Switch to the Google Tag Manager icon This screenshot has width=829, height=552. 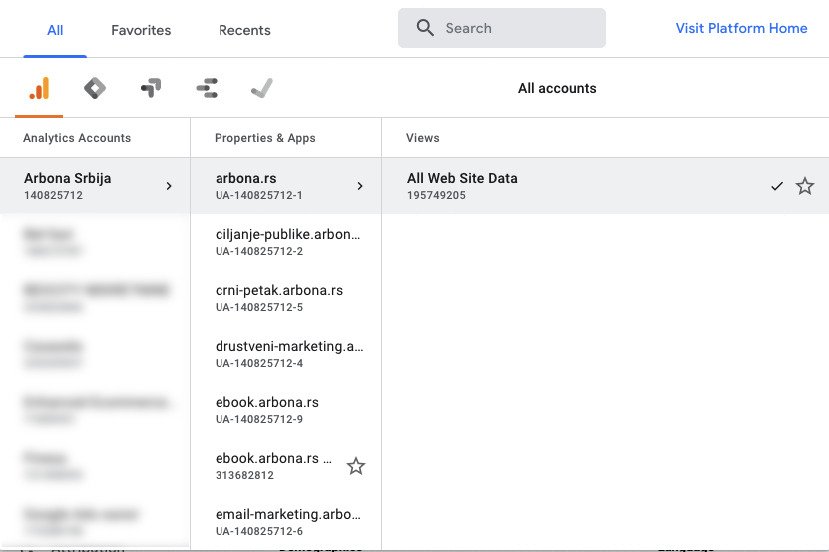tap(151, 88)
